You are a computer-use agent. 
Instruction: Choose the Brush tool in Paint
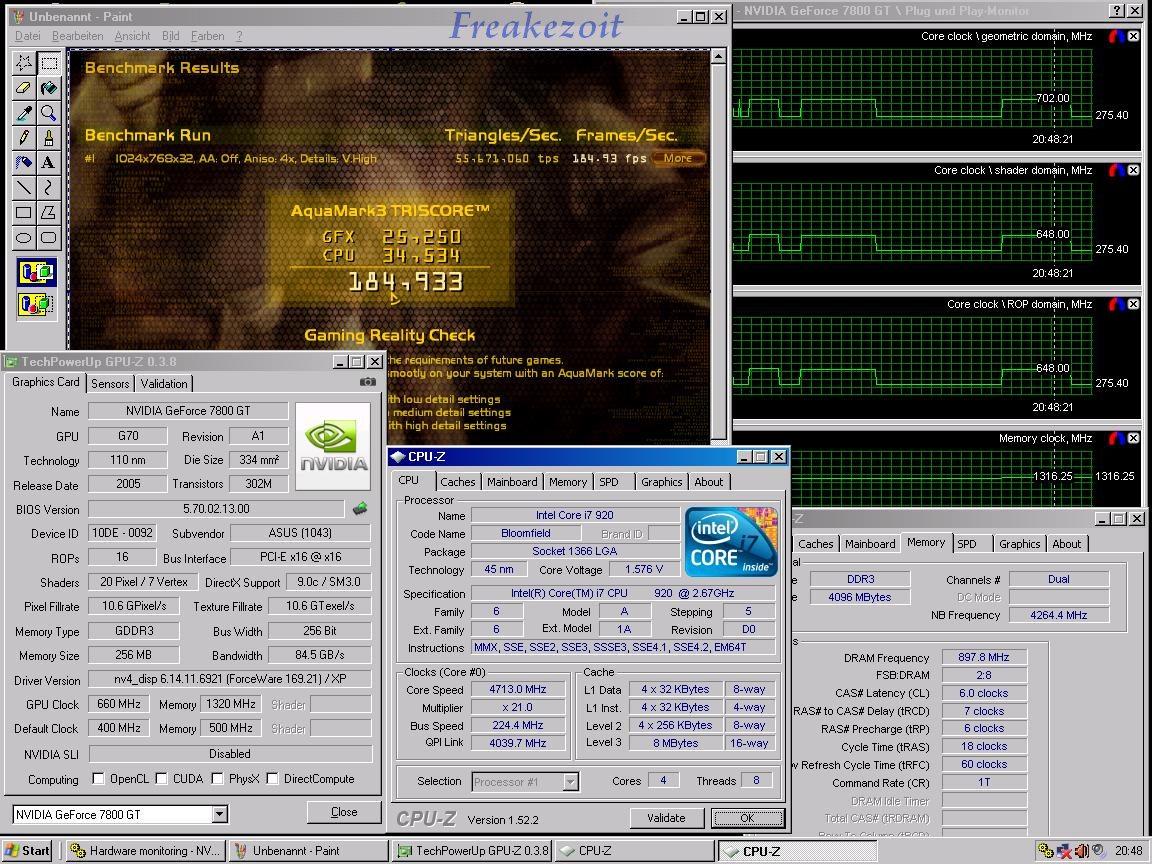(x=48, y=137)
